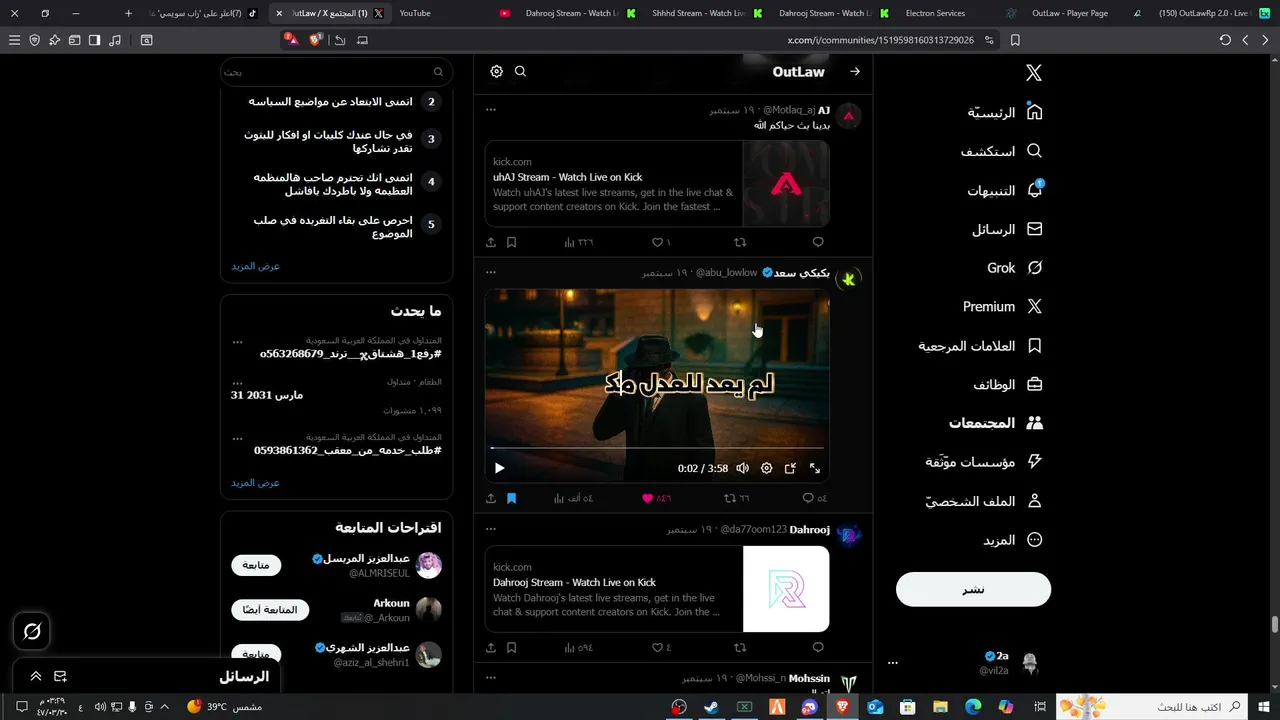
Task: Enter fullscreen on the video
Action: coord(815,468)
